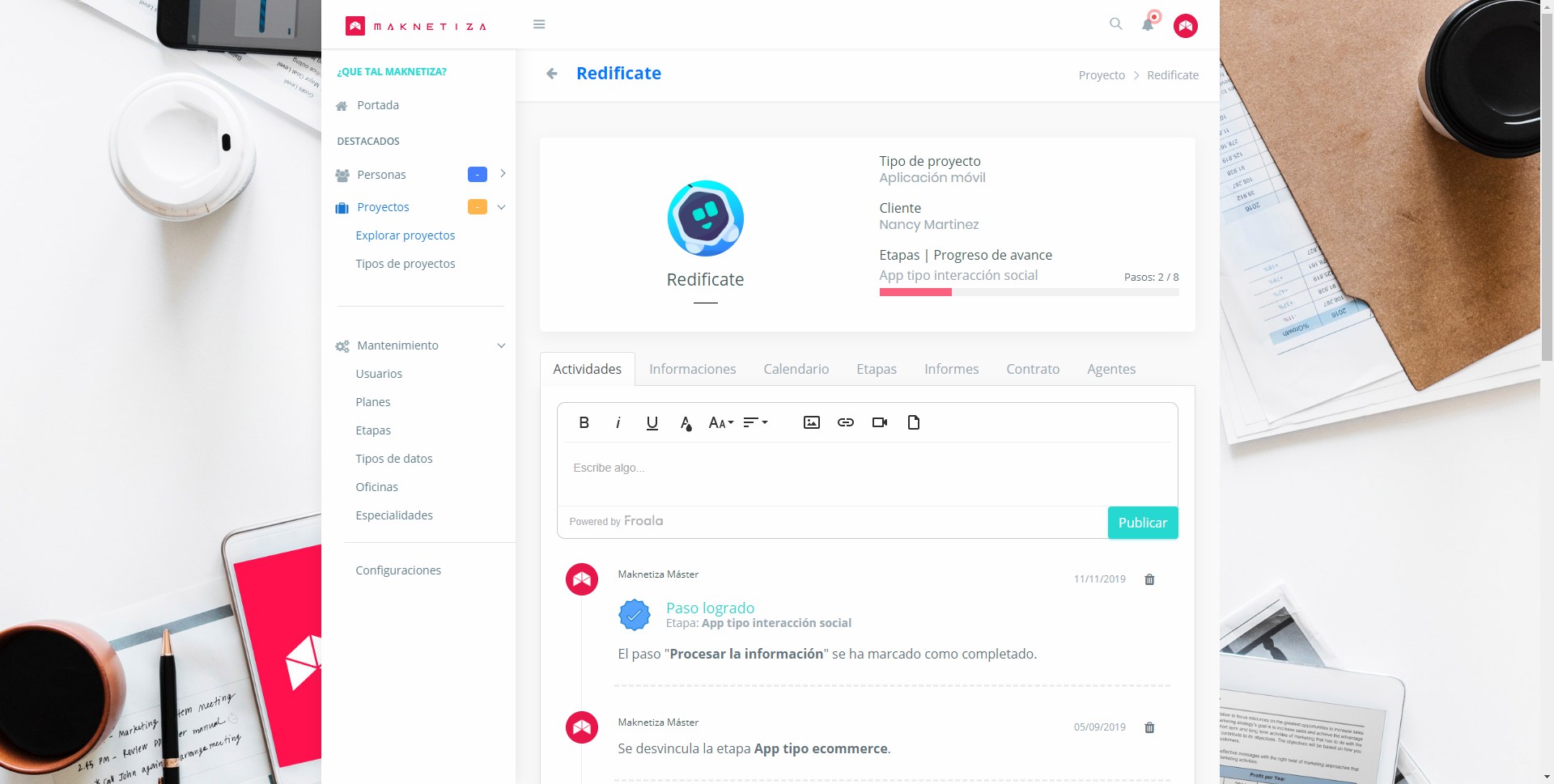The height and width of the screenshot is (784, 1554).
Task: Click the Redificate robot project image
Action: click(x=706, y=218)
